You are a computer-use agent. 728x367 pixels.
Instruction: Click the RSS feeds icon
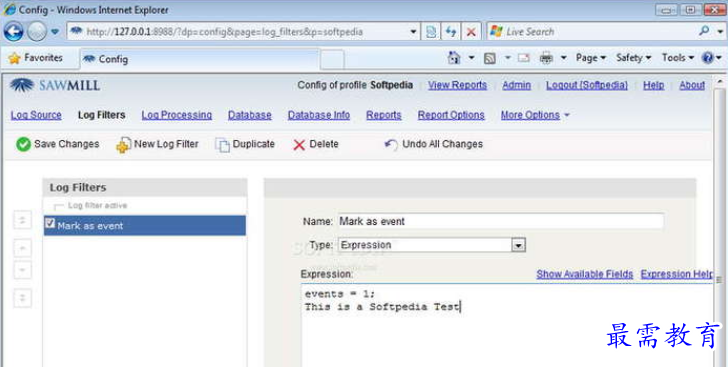point(490,58)
